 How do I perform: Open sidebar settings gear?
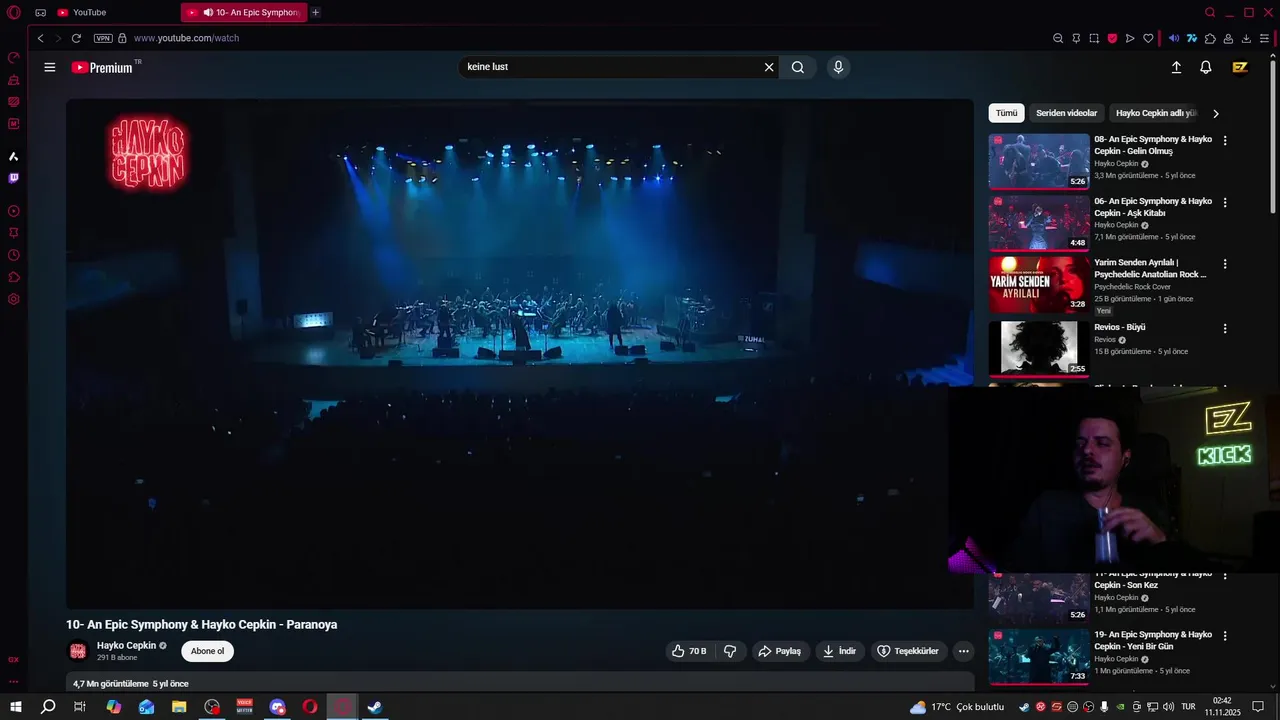point(14,299)
